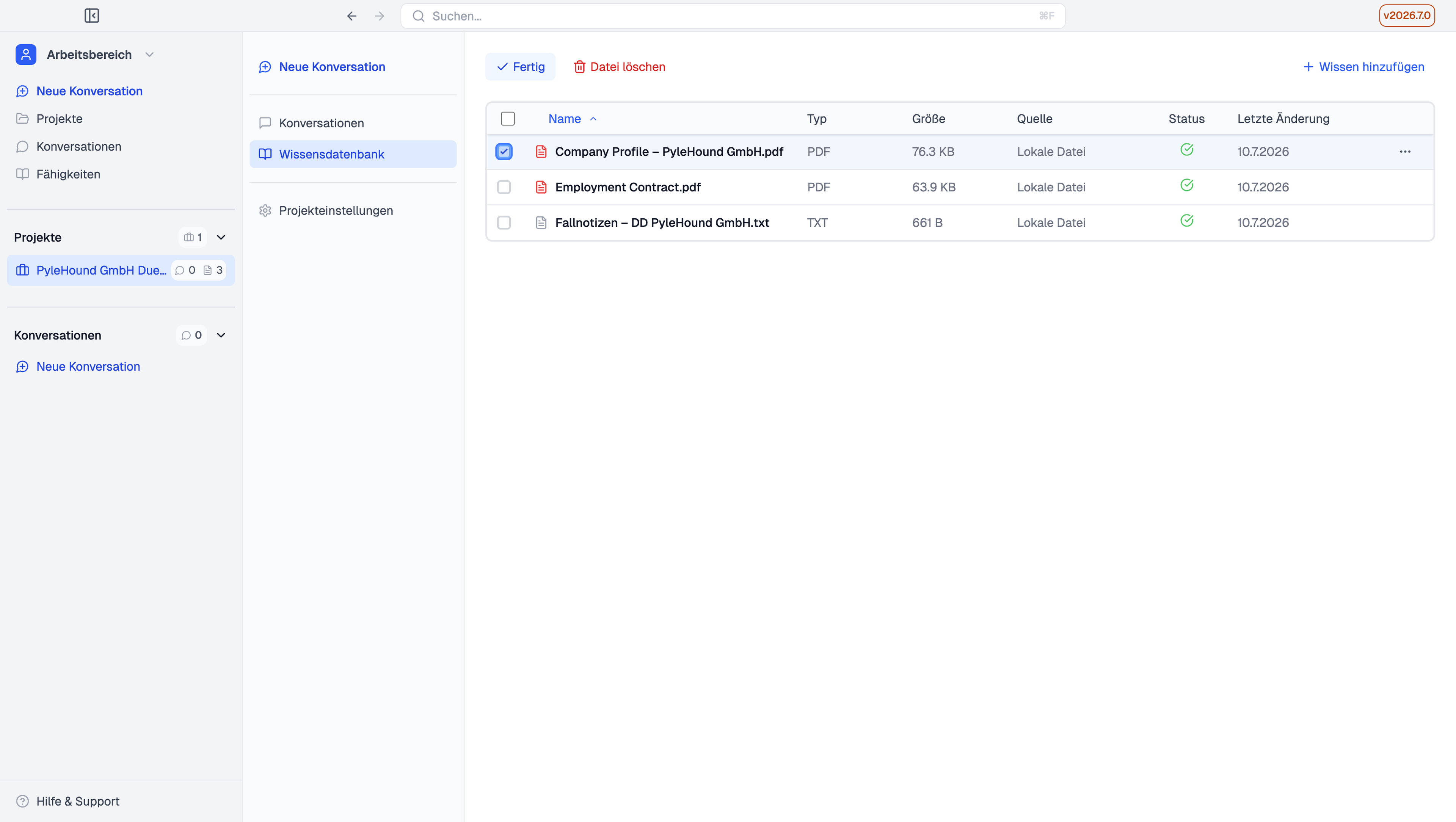Click the Größe column header
Image resolution: width=1456 pixels, height=822 pixels.
pos(928,119)
